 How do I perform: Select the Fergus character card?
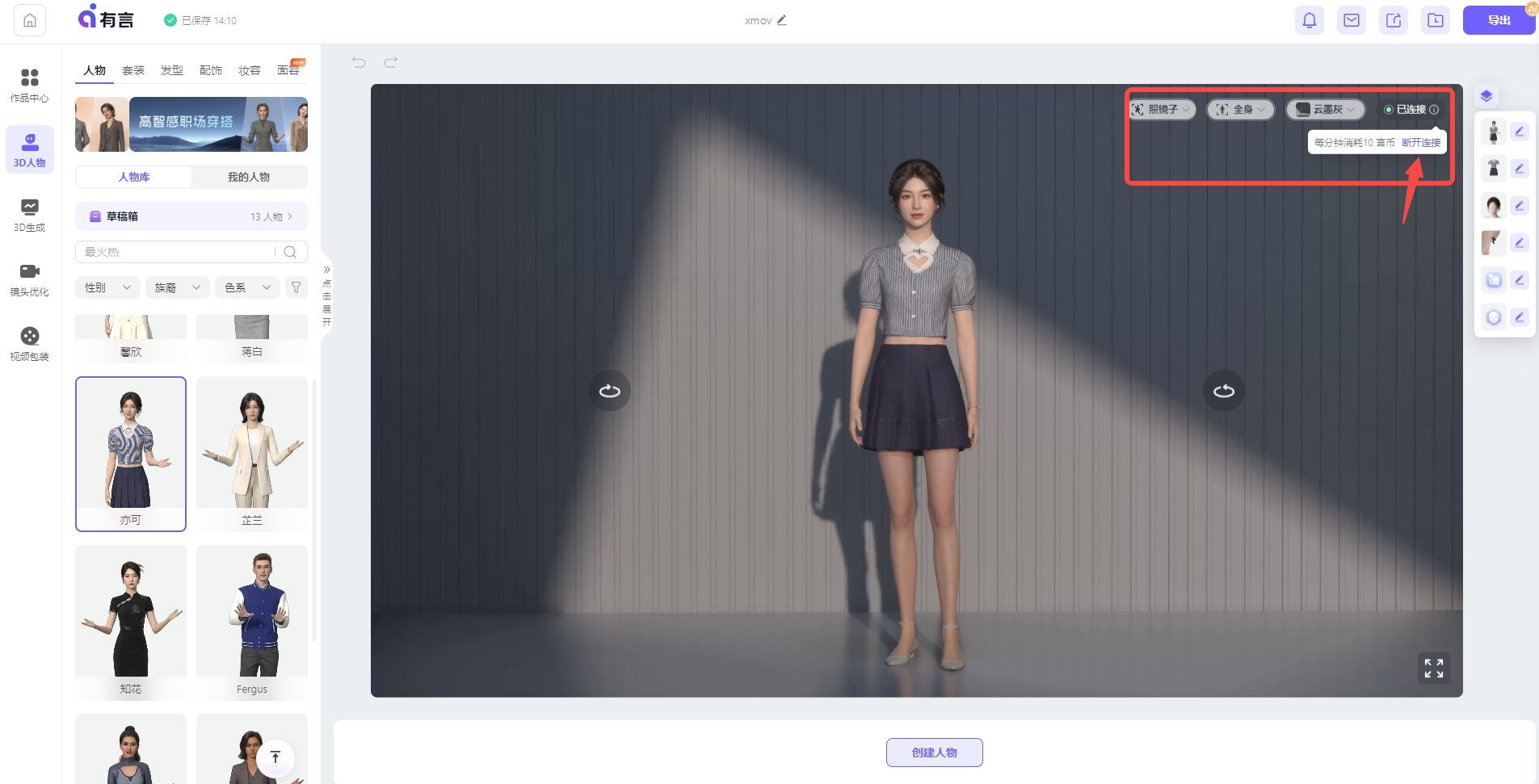click(x=252, y=623)
